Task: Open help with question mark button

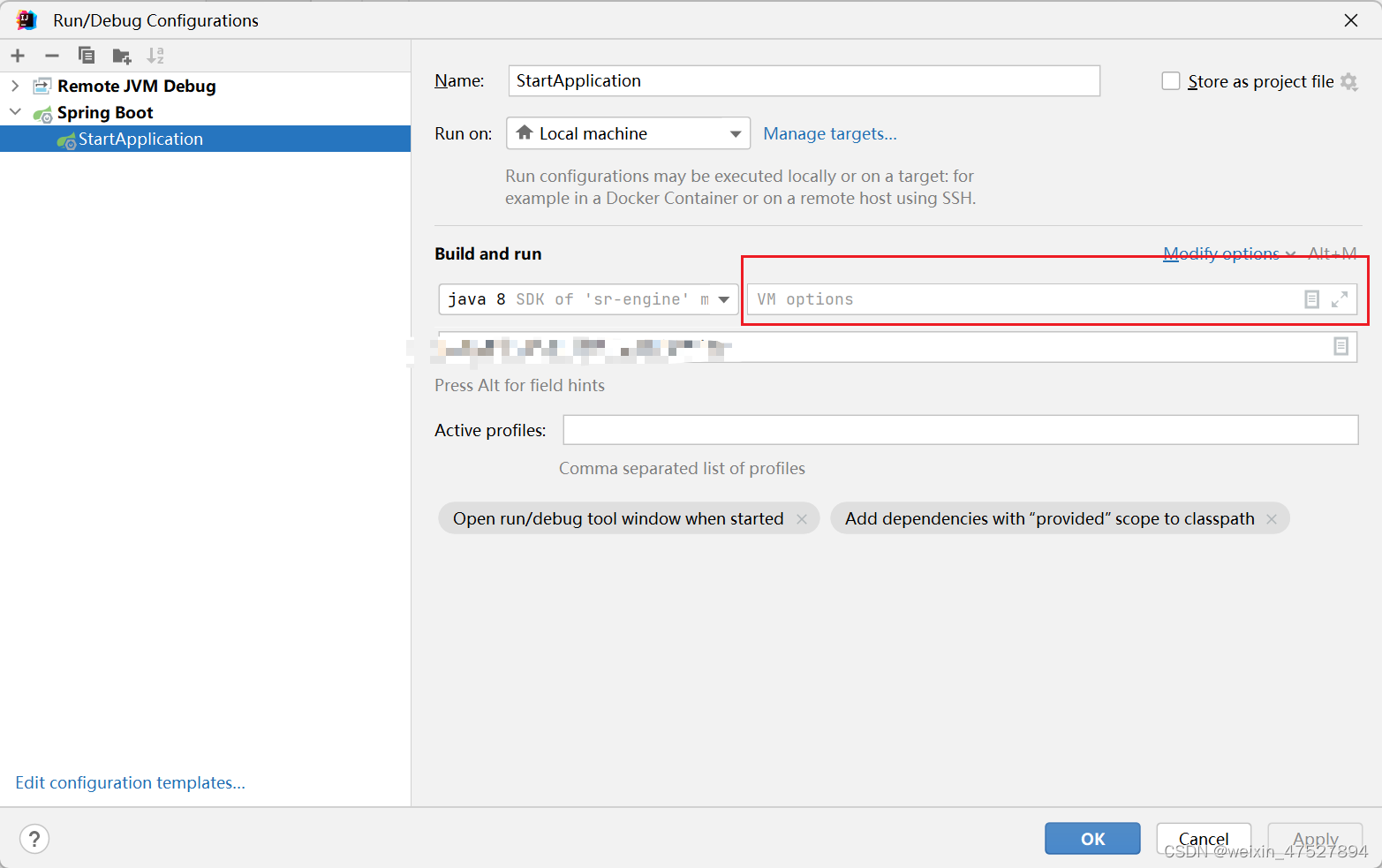Action: click(x=34, y=839)
